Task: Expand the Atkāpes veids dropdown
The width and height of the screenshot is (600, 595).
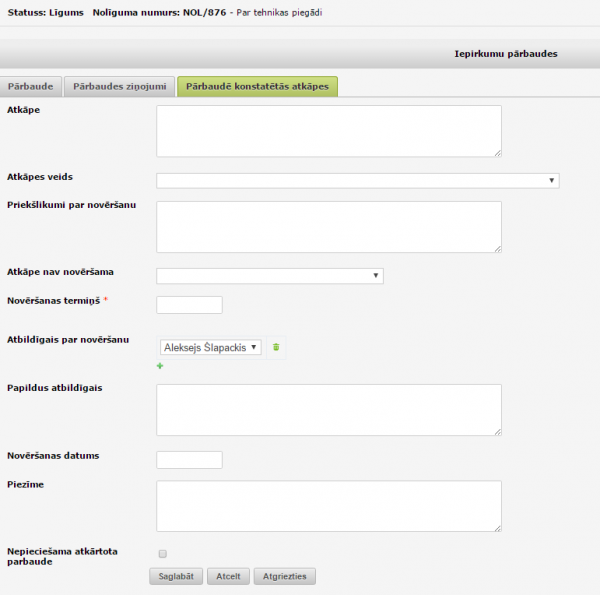Action: click(357, 180)
